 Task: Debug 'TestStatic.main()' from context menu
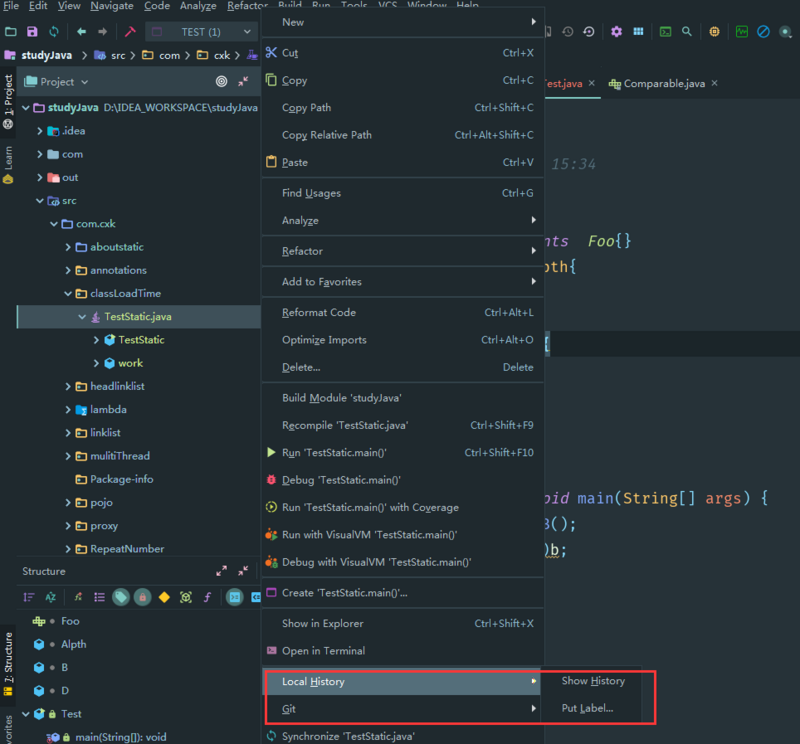point(402,480)
